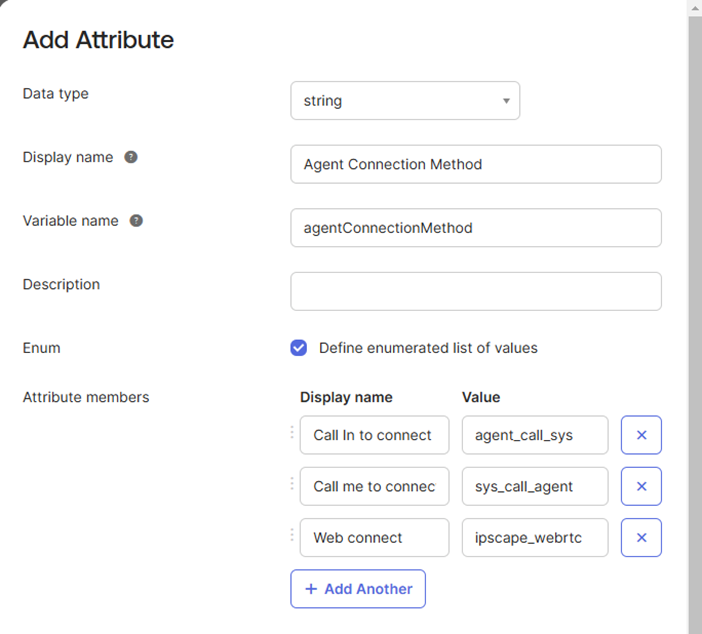Edit the Call In to connect field
The image size is (702, 634).
point(374,435)
